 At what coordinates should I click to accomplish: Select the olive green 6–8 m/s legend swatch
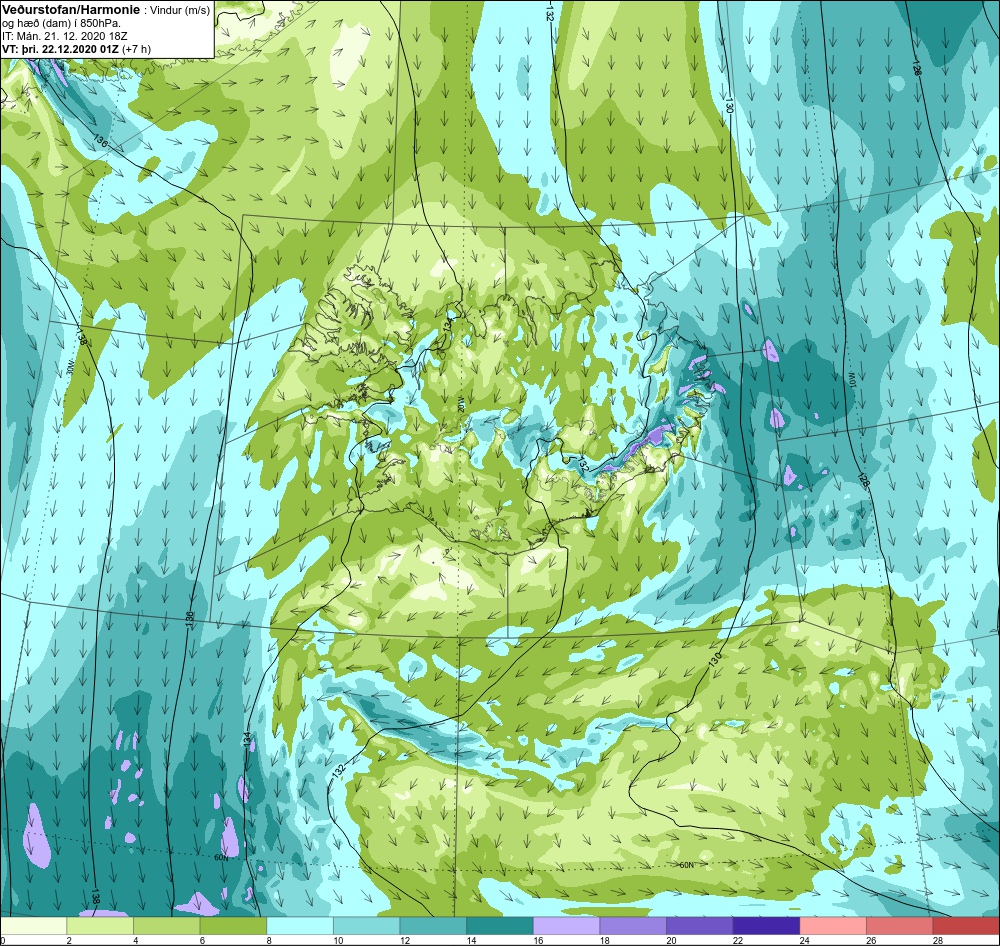(233, 926)
